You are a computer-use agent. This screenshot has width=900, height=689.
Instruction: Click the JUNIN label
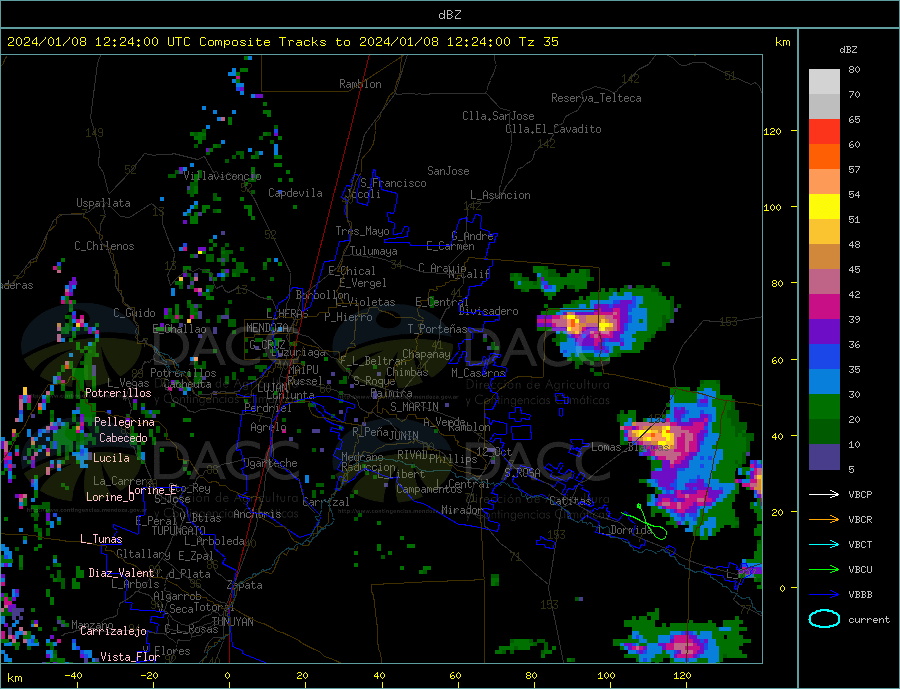pos(404,436)
